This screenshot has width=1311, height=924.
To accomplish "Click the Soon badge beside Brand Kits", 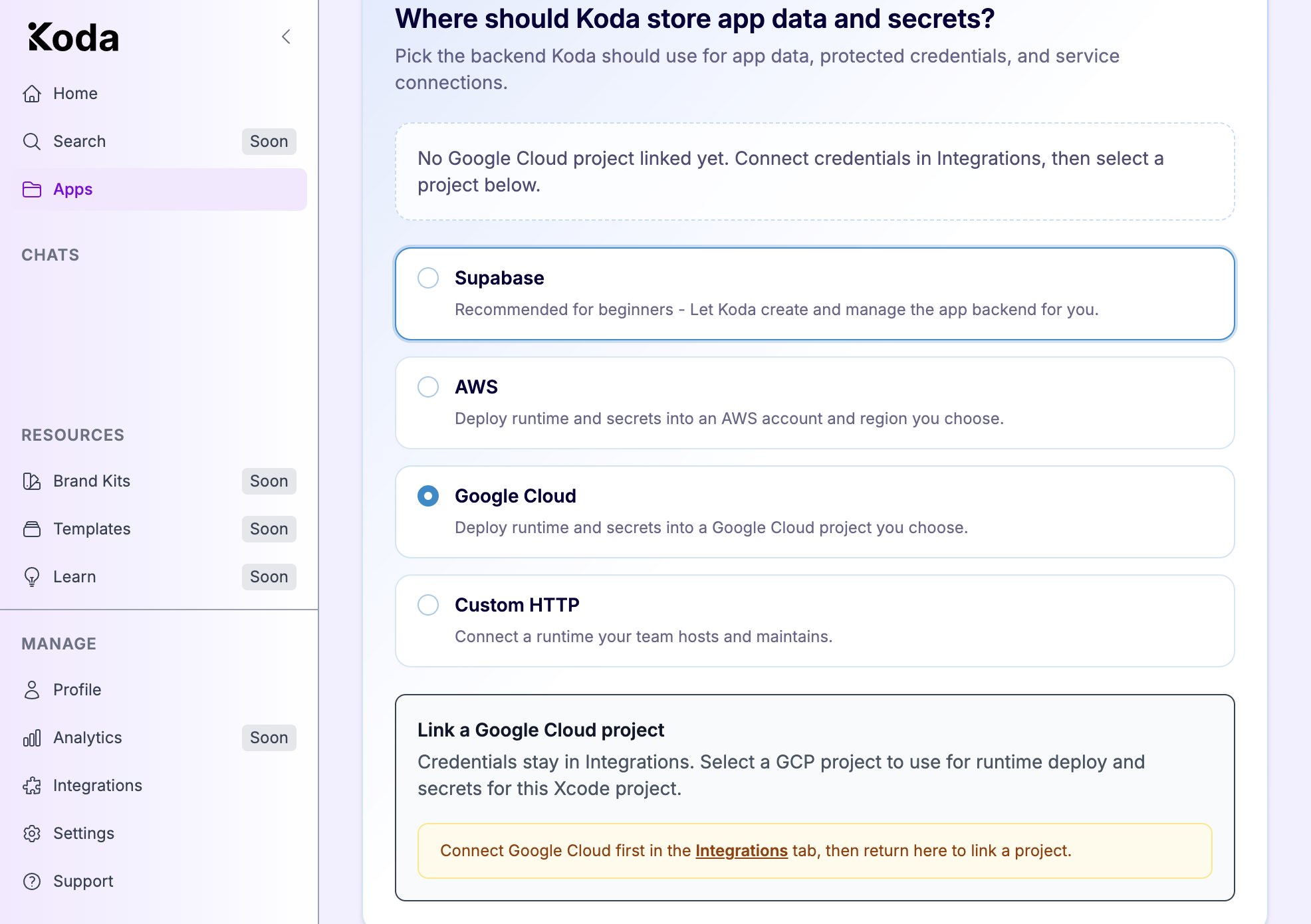I will 269,481.
